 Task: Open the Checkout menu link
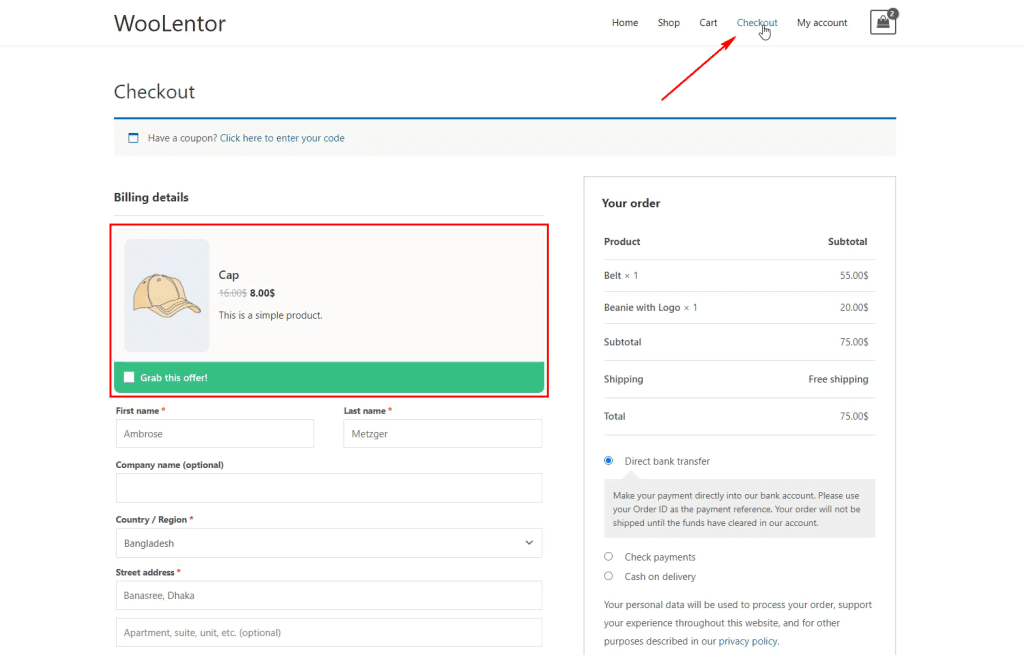tap(756, 23)
